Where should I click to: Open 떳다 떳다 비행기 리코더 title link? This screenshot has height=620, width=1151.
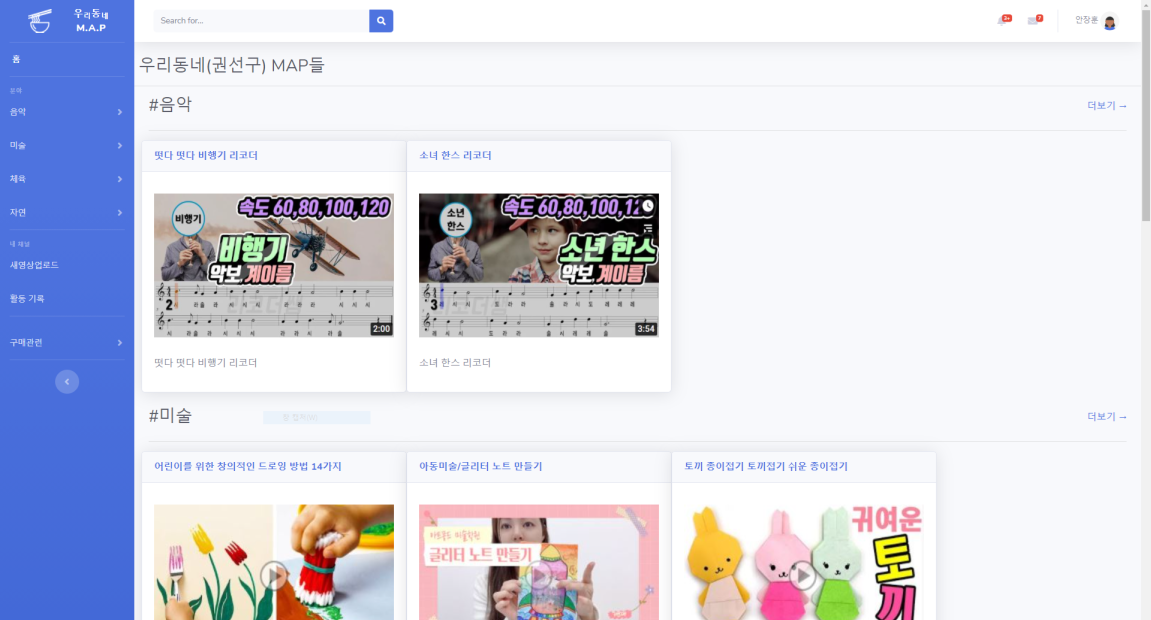pyautogui.click(x=206, y=156)
